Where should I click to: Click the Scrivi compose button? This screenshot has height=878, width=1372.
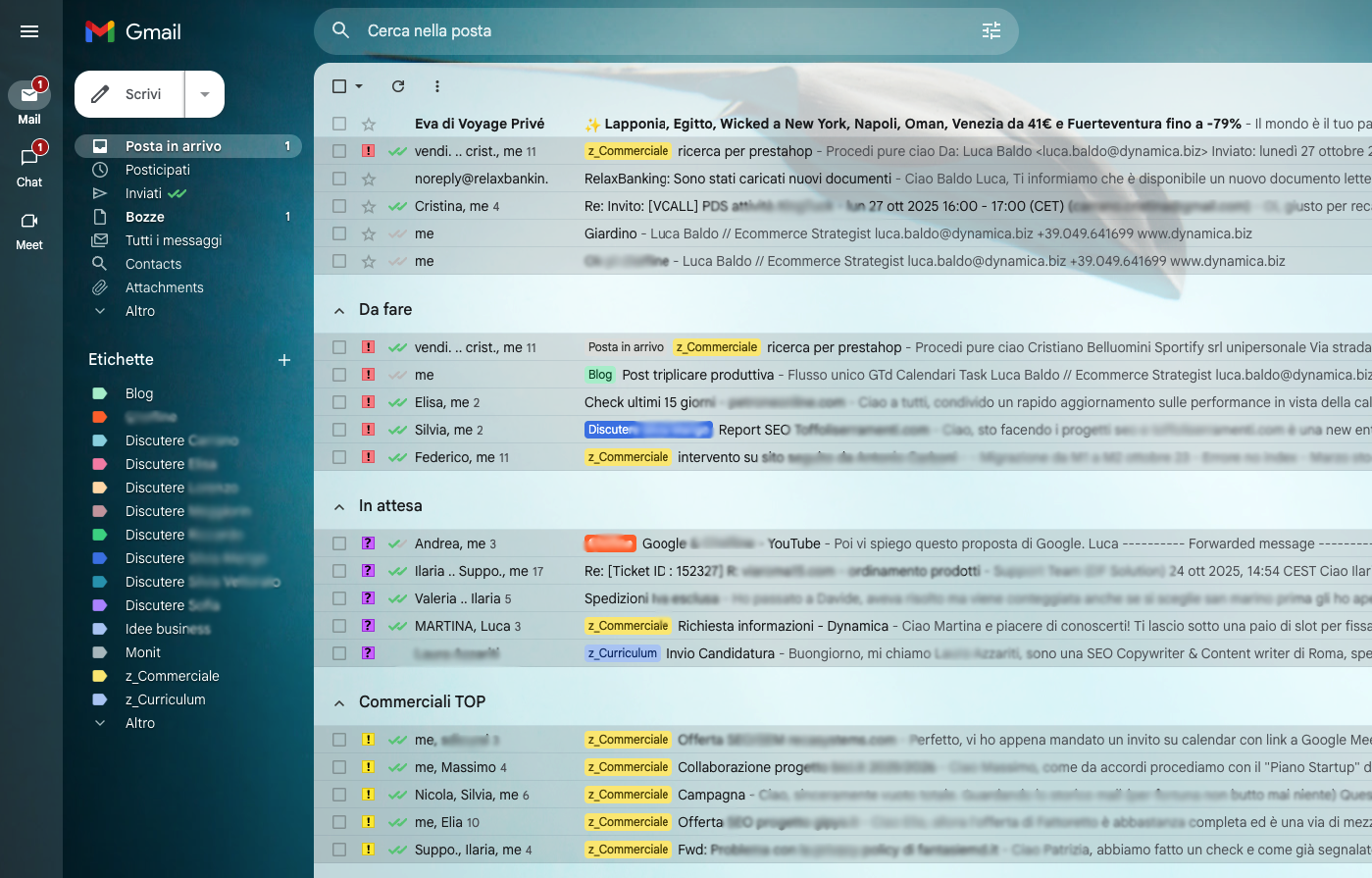click(x=129, y=94)
